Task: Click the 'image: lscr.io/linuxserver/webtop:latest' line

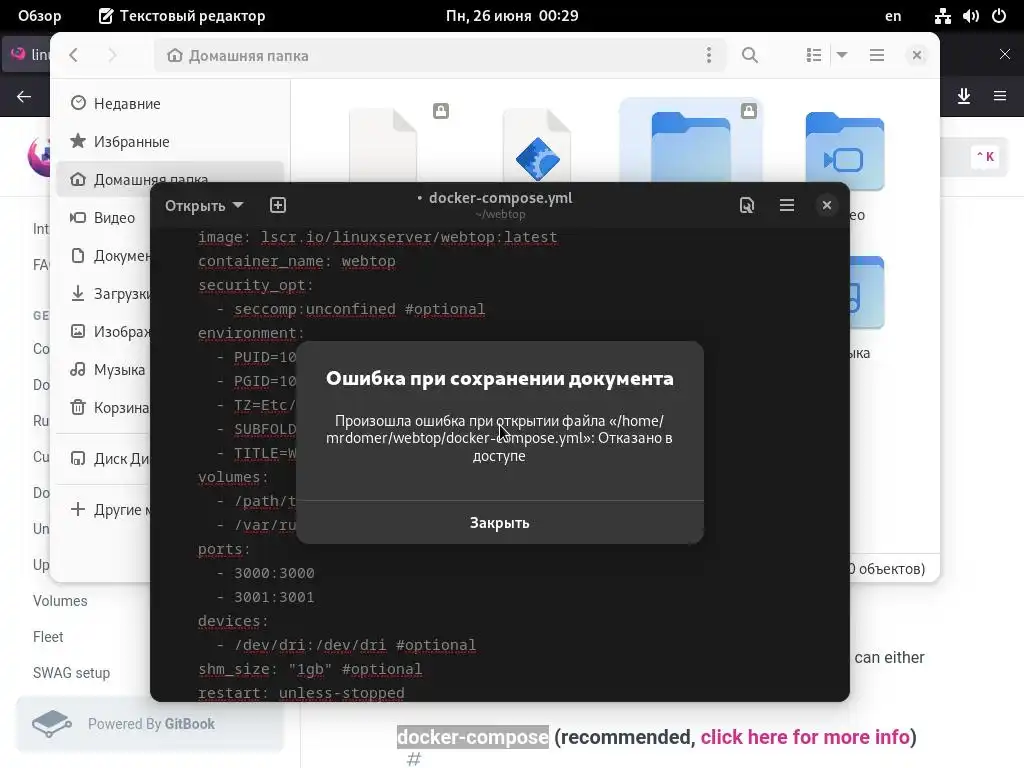Action: (377, 237)
